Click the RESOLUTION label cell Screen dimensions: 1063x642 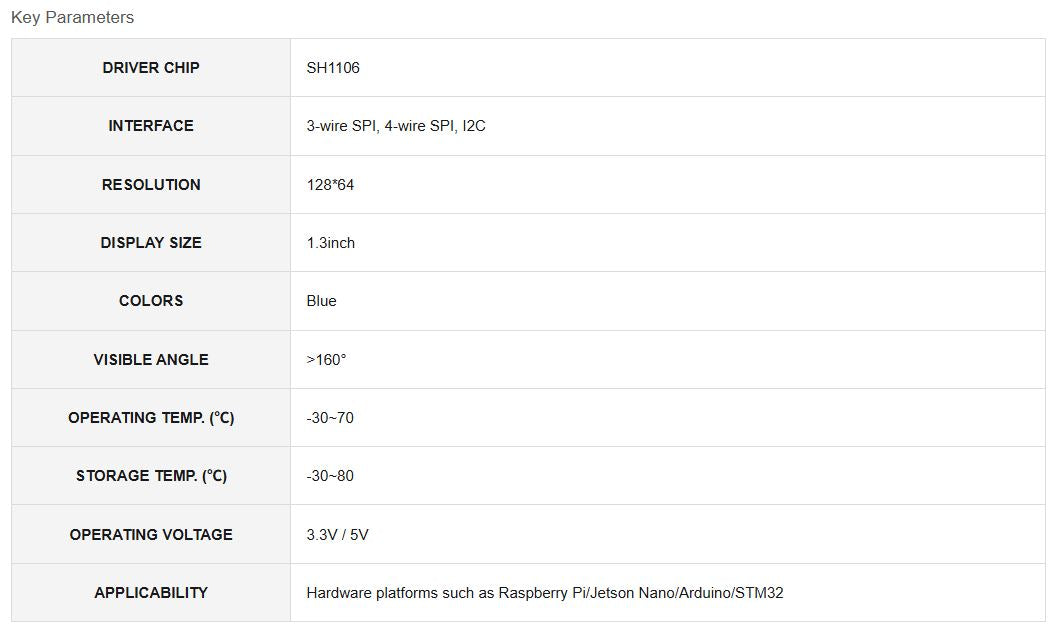151,185
